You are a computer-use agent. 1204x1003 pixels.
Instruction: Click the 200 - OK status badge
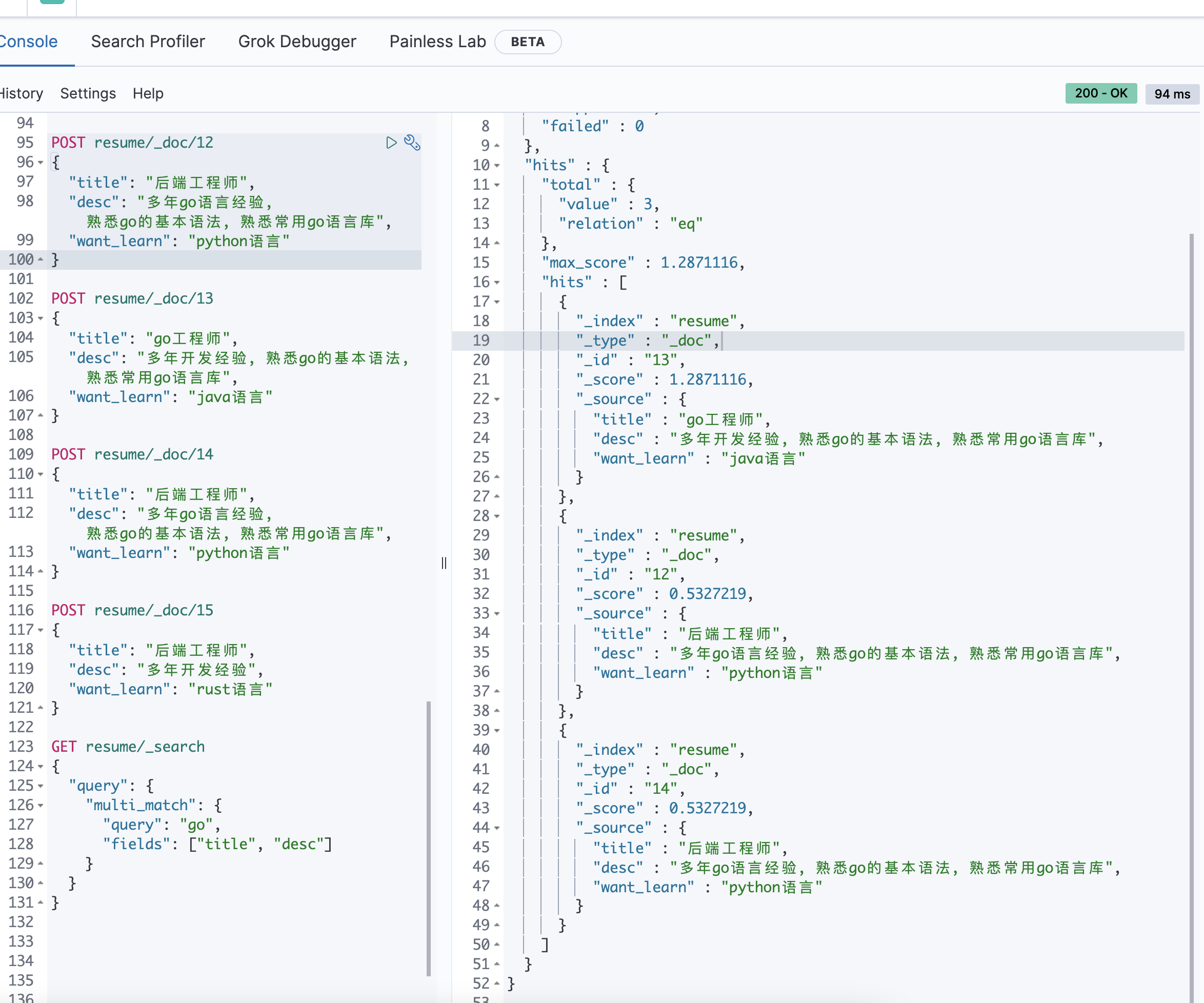[x=1101, y=93]
